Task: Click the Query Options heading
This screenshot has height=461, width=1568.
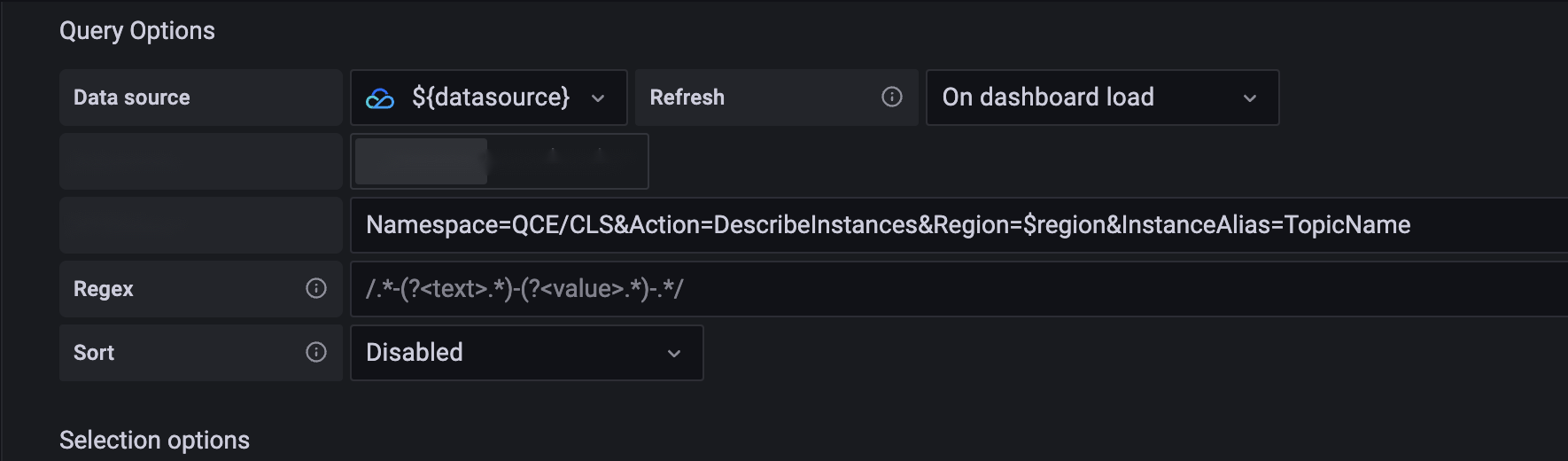Action: coord(137,31)
